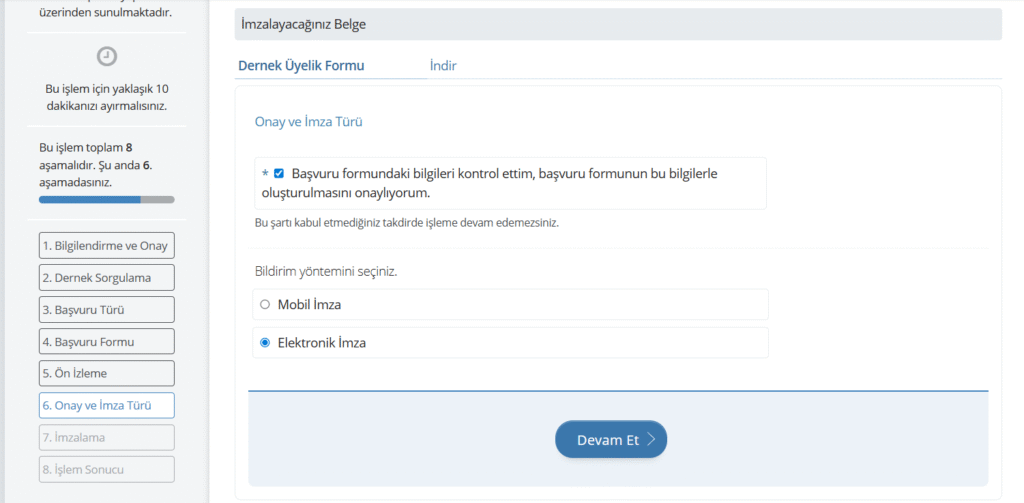Return to step 4. Başvuru Formu
Viewport: 1024px width, 503px height.
[106, 342]
